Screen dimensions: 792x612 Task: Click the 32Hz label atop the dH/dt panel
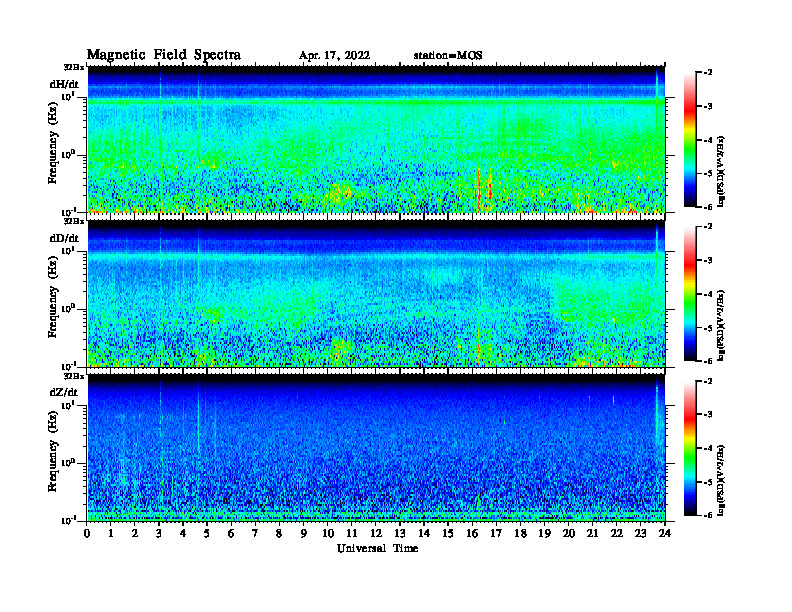coord(74,67)
